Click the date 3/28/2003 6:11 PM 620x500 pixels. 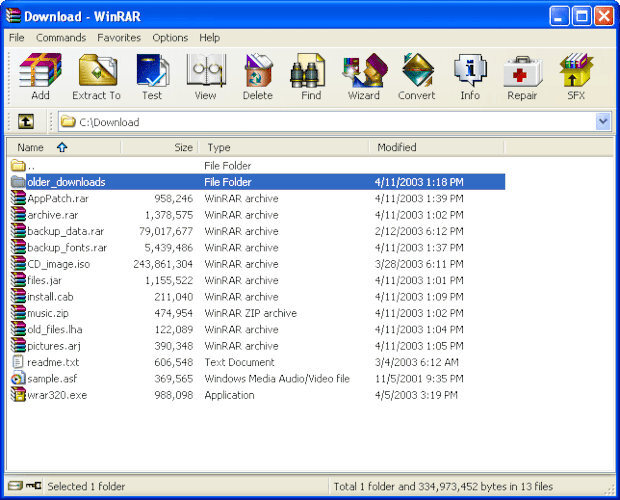(x=419, y=264)
